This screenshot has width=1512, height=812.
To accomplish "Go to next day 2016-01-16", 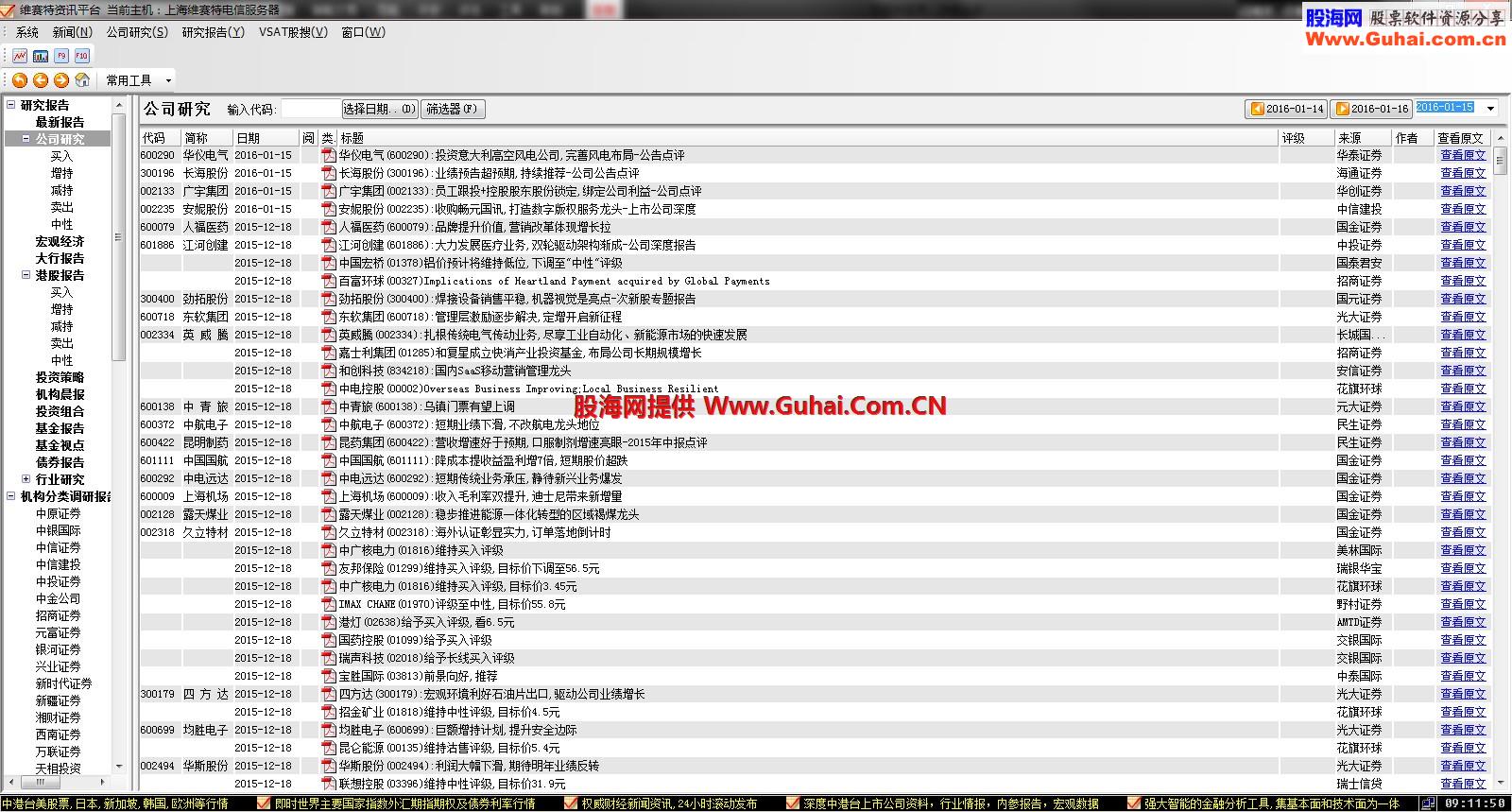I will click(1371, 109).
